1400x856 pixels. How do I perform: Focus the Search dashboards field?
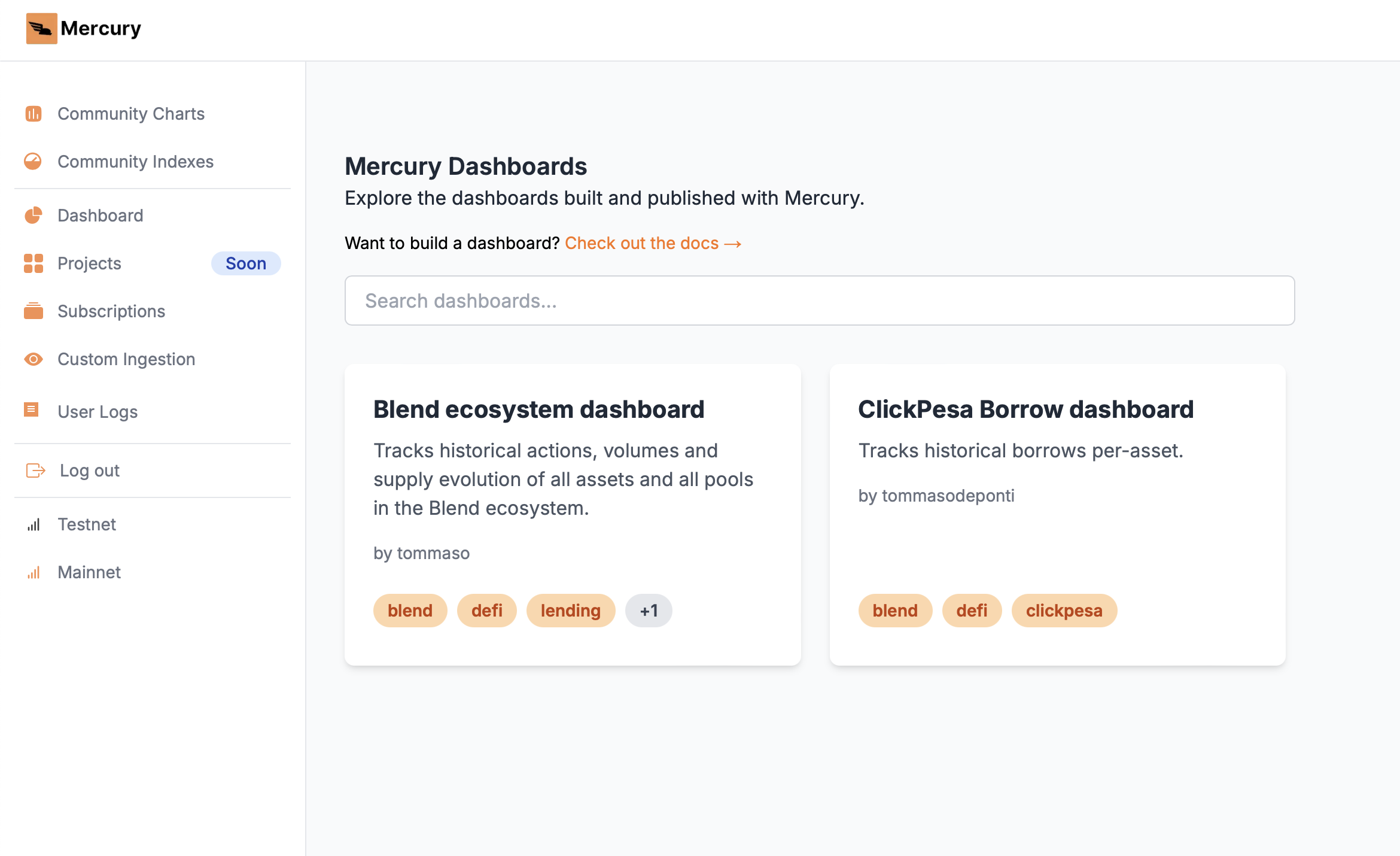pyautogui.click(x=820, y=300)
